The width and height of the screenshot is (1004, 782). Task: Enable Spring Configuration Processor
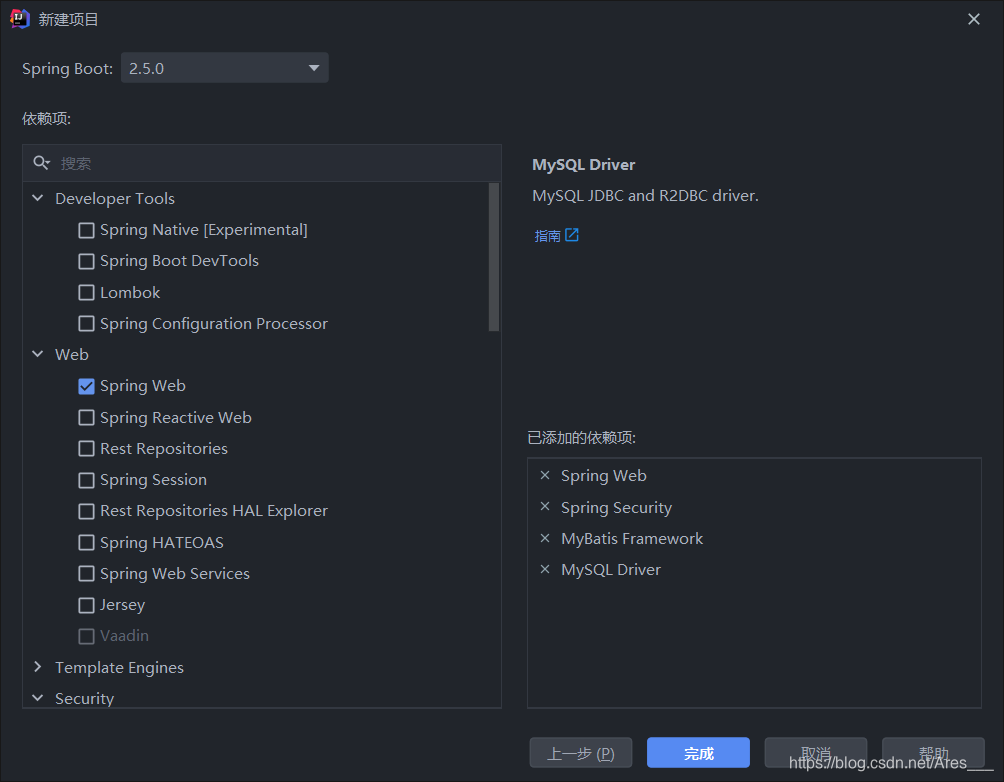pyautogui.click(x=86, y=323)
